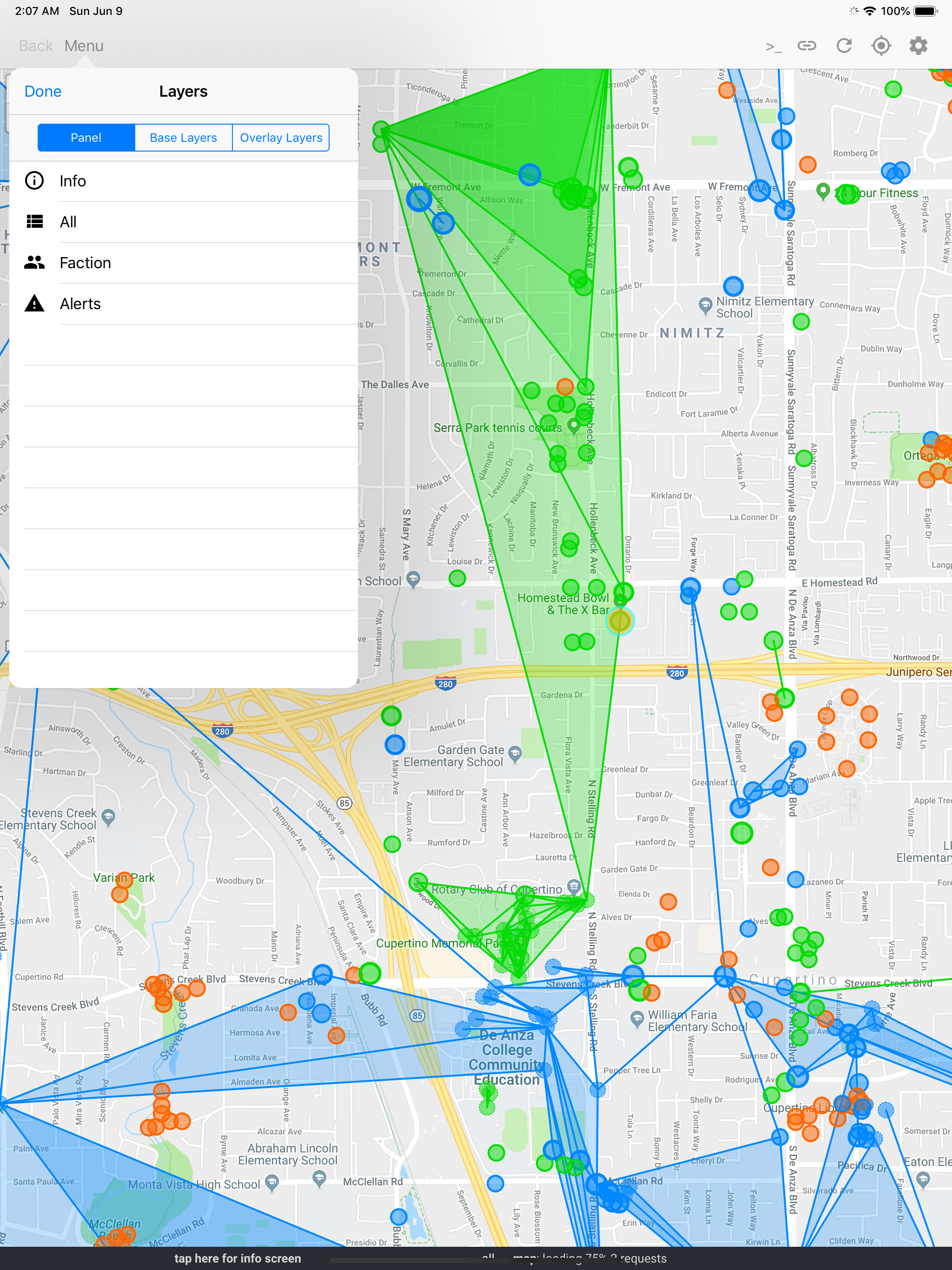Screen dimensions: 952x1270
Task: Tap the permalink chain icon
Action: pos(806,46)
